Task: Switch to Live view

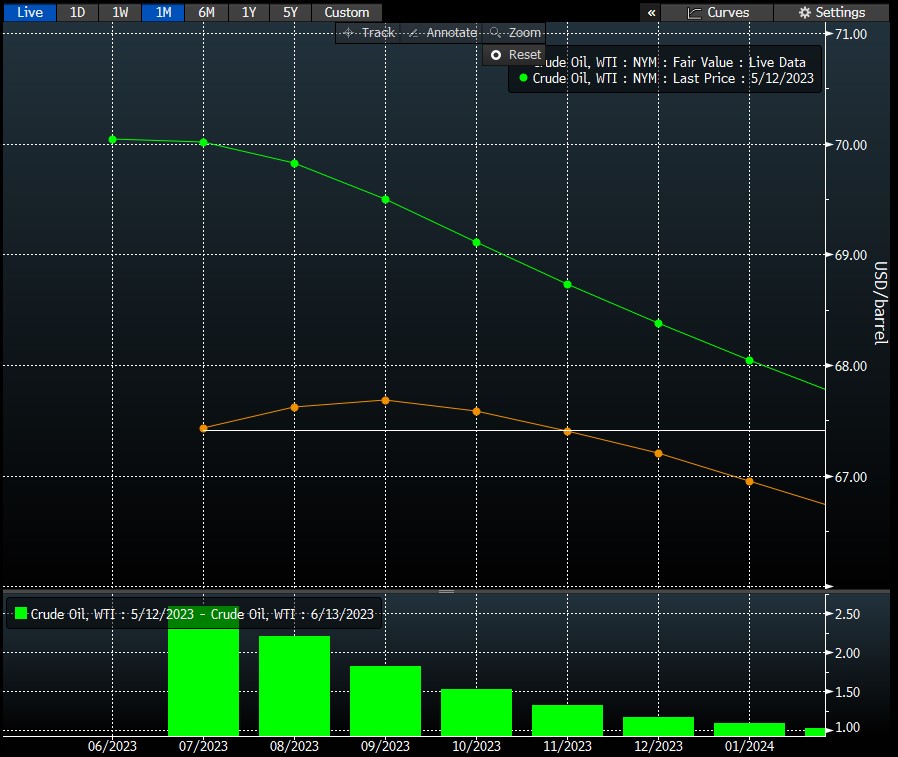Action: click(x=30, y=12)
